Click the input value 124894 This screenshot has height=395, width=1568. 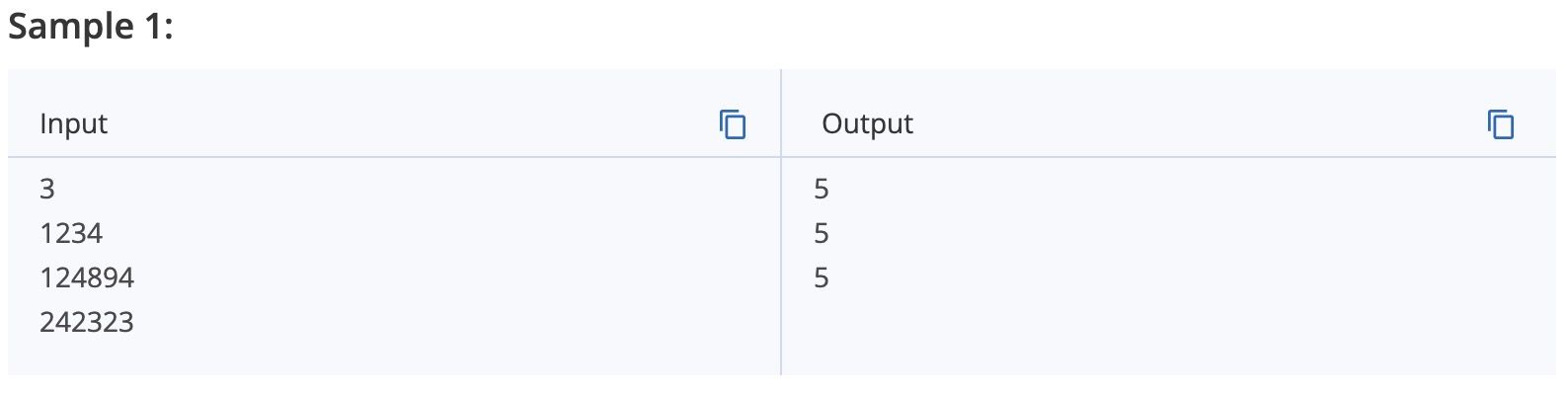pyautogui.click(x=87, y=277)
